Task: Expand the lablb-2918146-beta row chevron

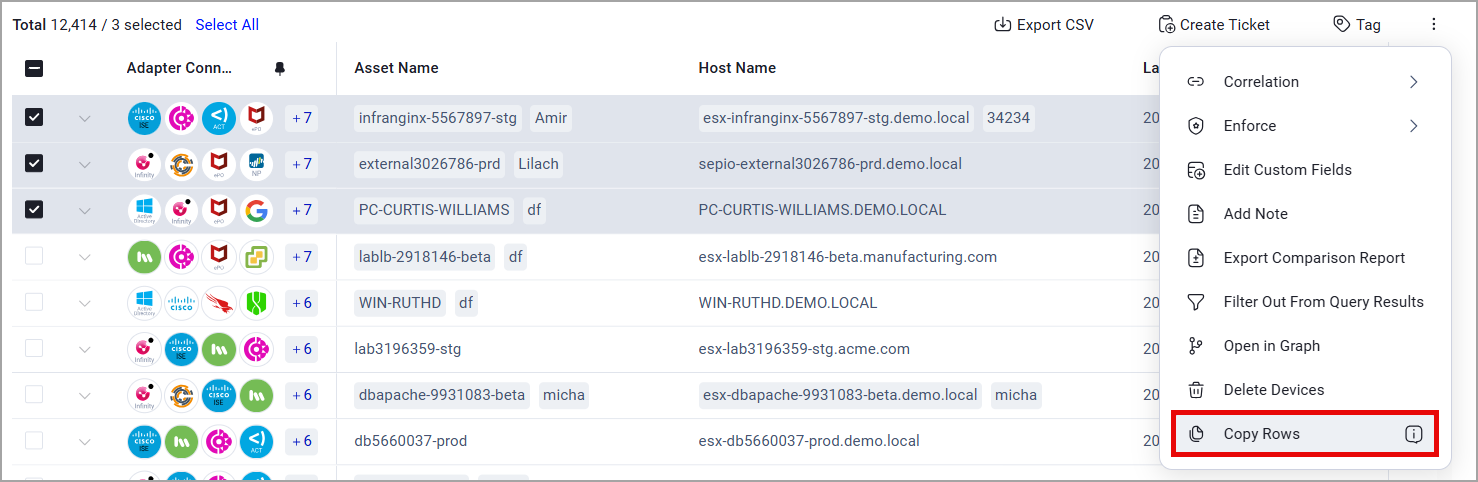Action: pyautogui.click(x=84, y=258)
